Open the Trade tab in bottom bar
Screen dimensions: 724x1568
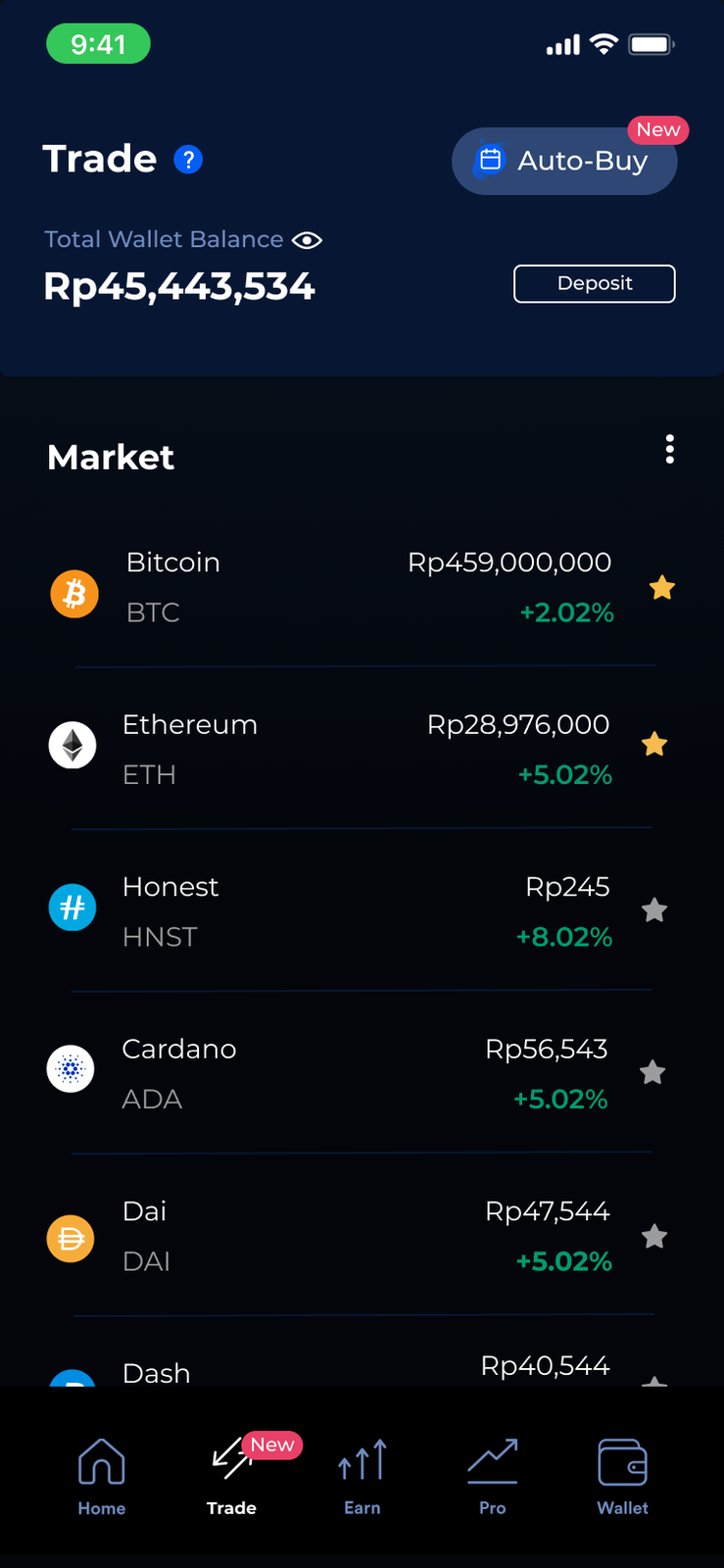pos(232,1476)
